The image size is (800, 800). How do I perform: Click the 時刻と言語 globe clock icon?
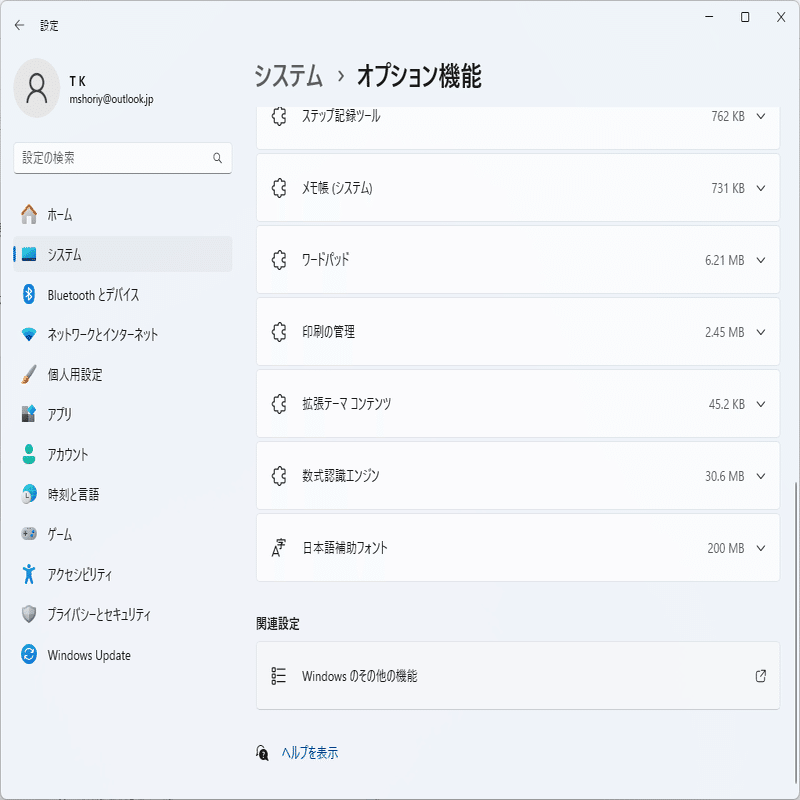click(29, 494)
